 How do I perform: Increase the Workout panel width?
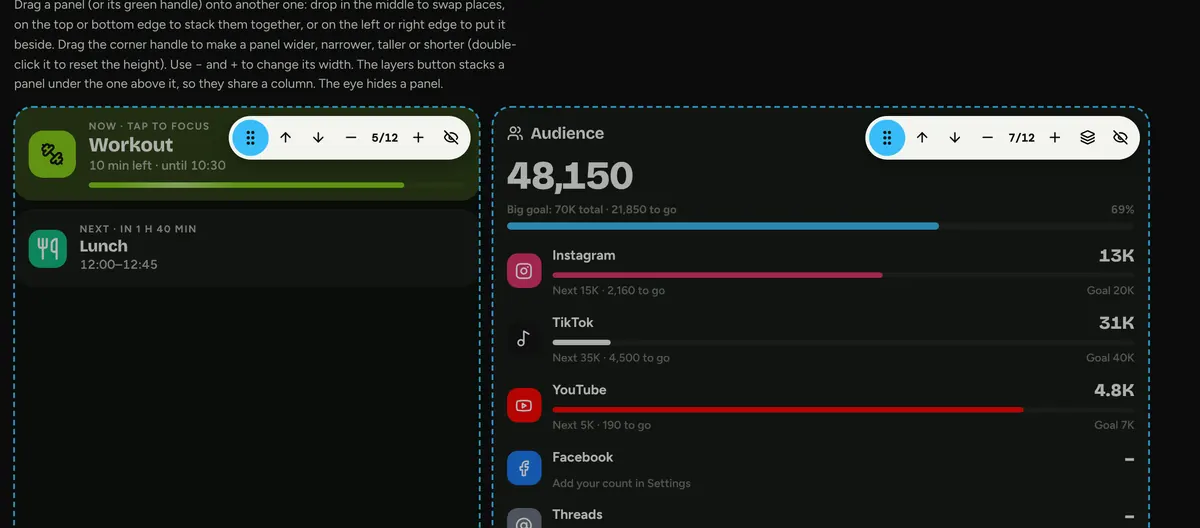[418, 137]
